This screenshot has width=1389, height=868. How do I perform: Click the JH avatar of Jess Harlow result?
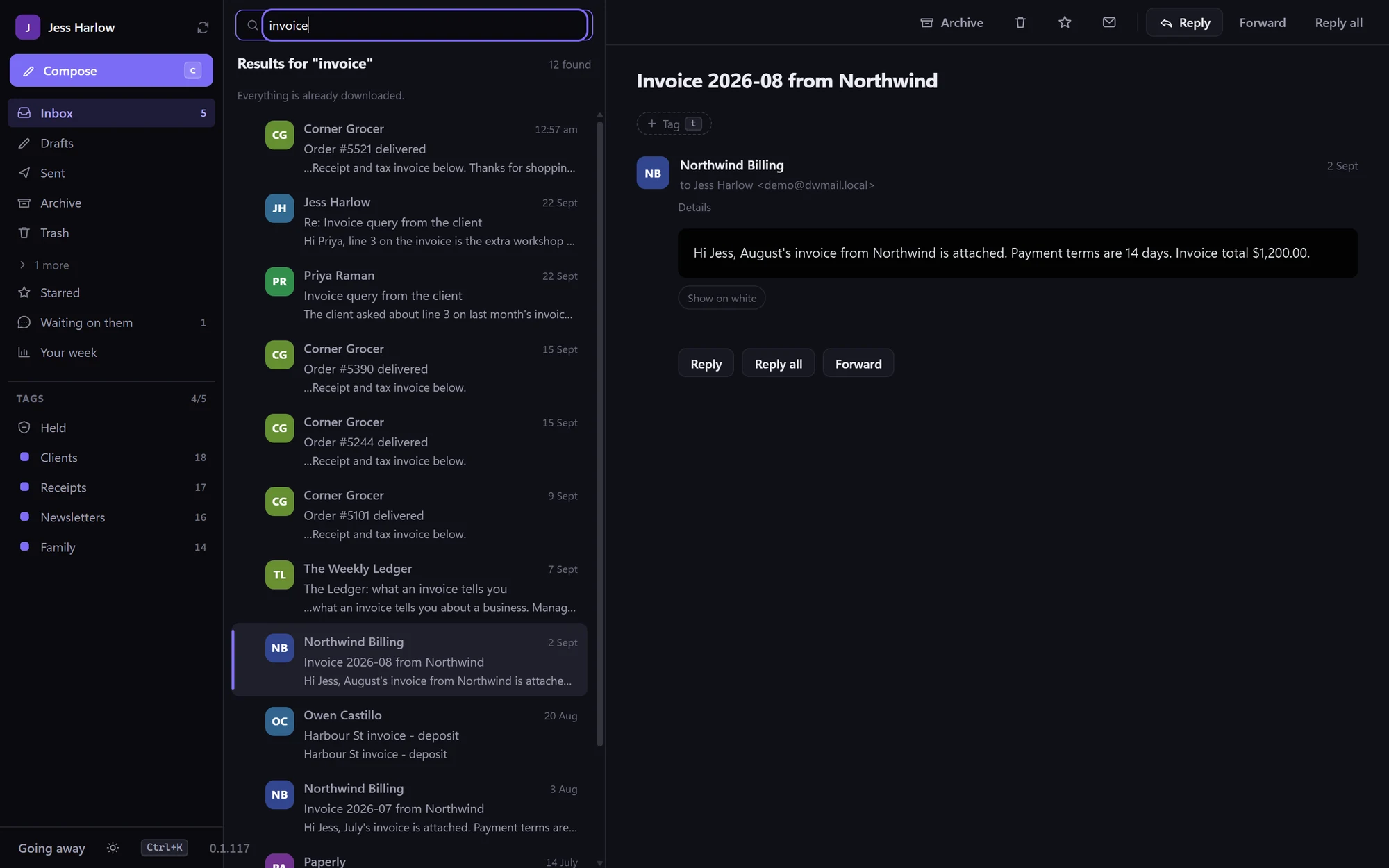point(279,208)
